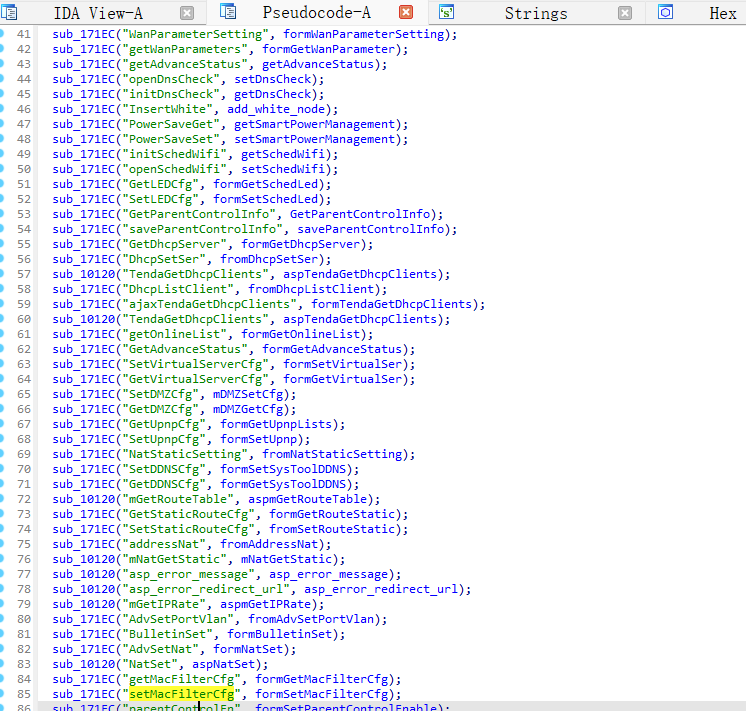This screenshot has width=746, height=711.
Task: Click the Pseudocode-A tab icon
Action: [x=228, y=11]
